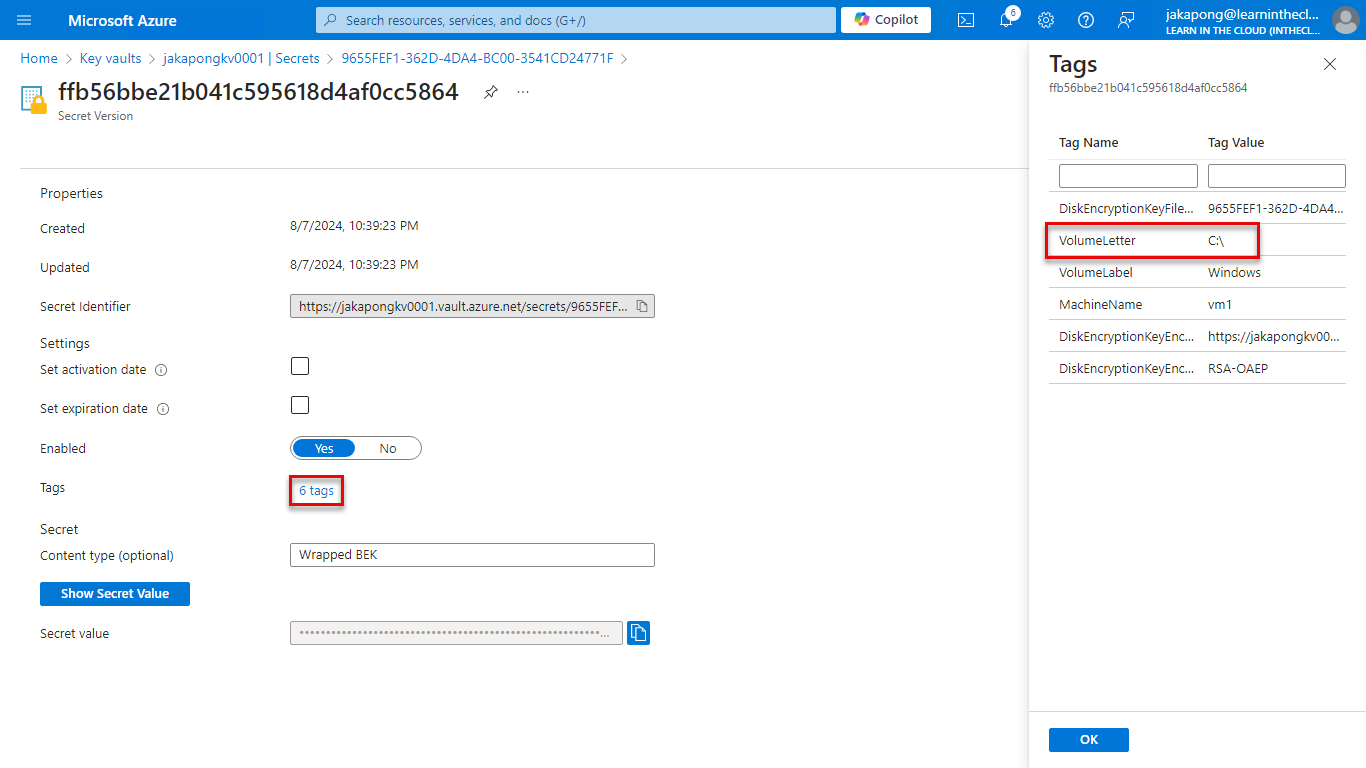This screenshot has height=768, width=1366.
Task: Click the account name jakapong@learninthecl
Action: point(1243,14)
